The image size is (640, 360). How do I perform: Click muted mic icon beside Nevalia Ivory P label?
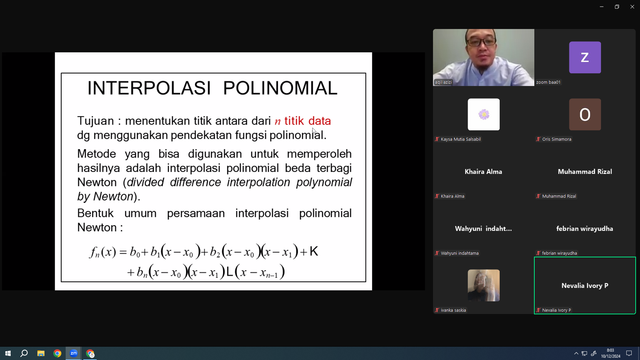(538, 310)
